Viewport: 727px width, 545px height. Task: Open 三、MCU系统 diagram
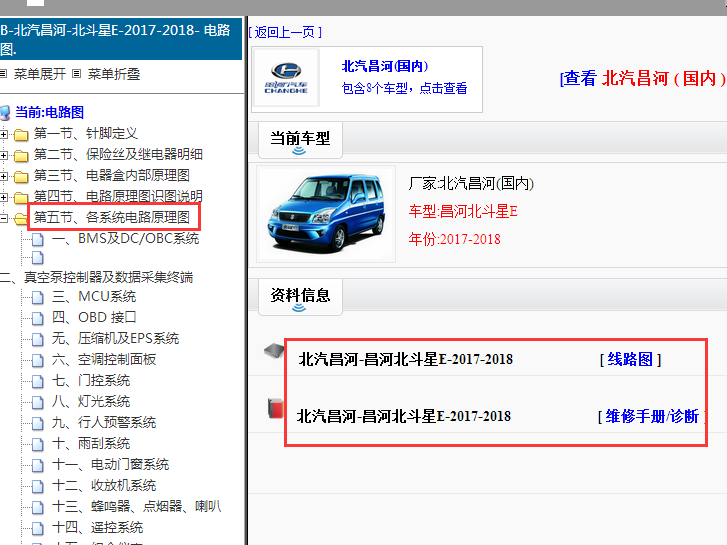pyautogui.click(x=94, y=296)
